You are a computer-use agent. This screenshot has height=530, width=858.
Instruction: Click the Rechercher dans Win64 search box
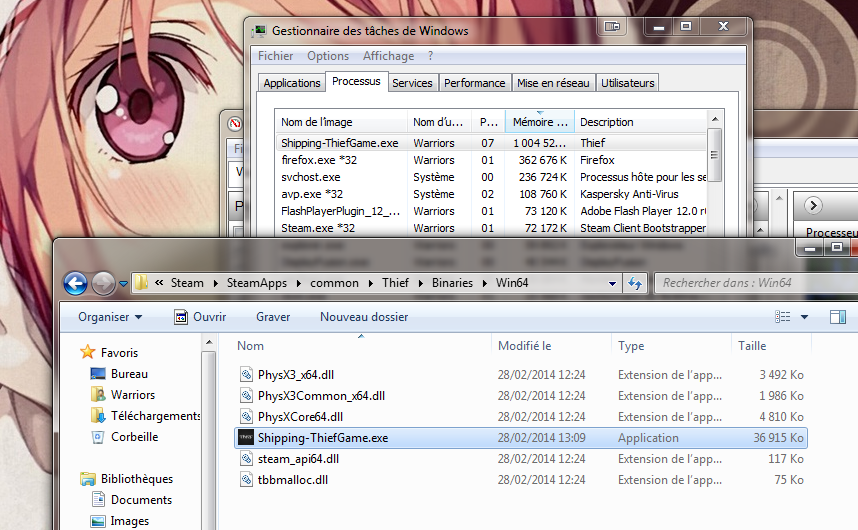click(x=756, y=283)
